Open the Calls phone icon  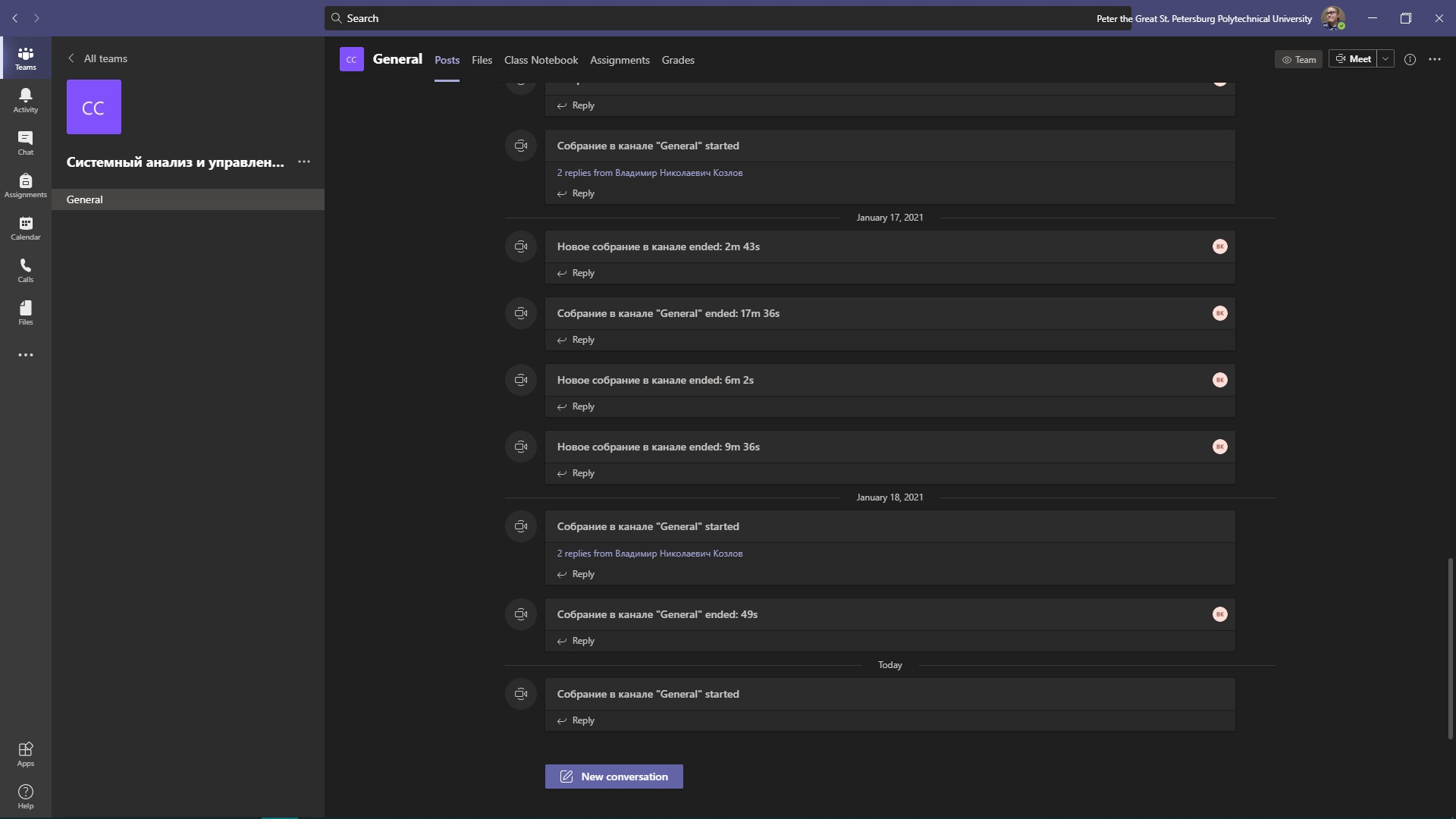pos(25,270)
